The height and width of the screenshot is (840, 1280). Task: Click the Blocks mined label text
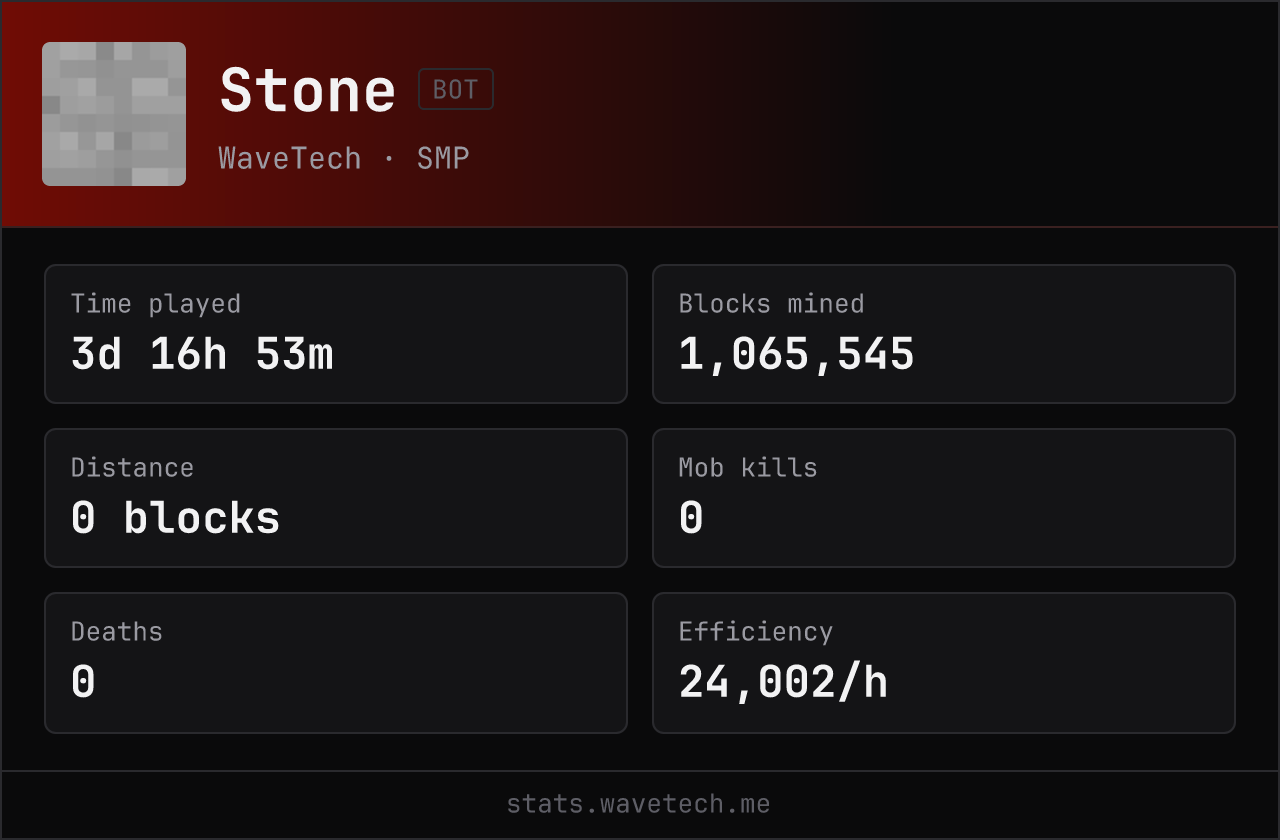pyautogui.click(x=772, y=304)
